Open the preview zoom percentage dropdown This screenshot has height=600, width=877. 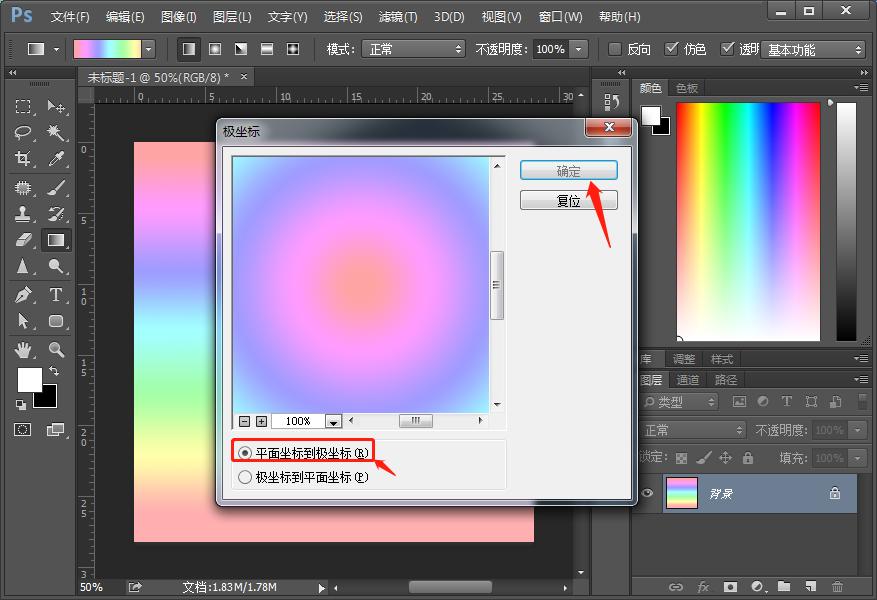(333, 422)
